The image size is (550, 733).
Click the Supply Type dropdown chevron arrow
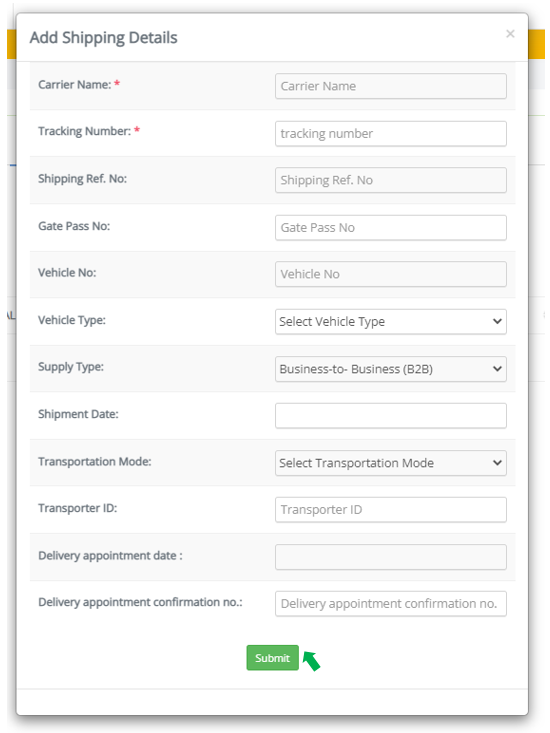point(497,369)
